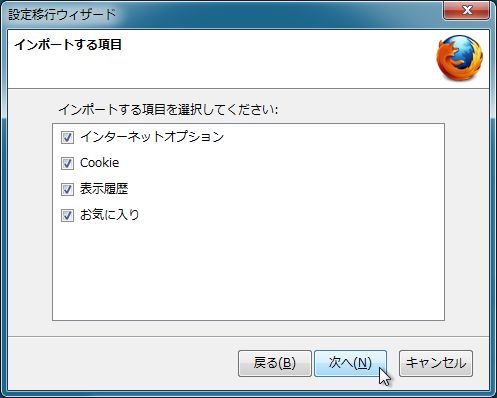Uncheck the インターネットオプション checkbox
The image size is (497, 398).
point(67,137)
